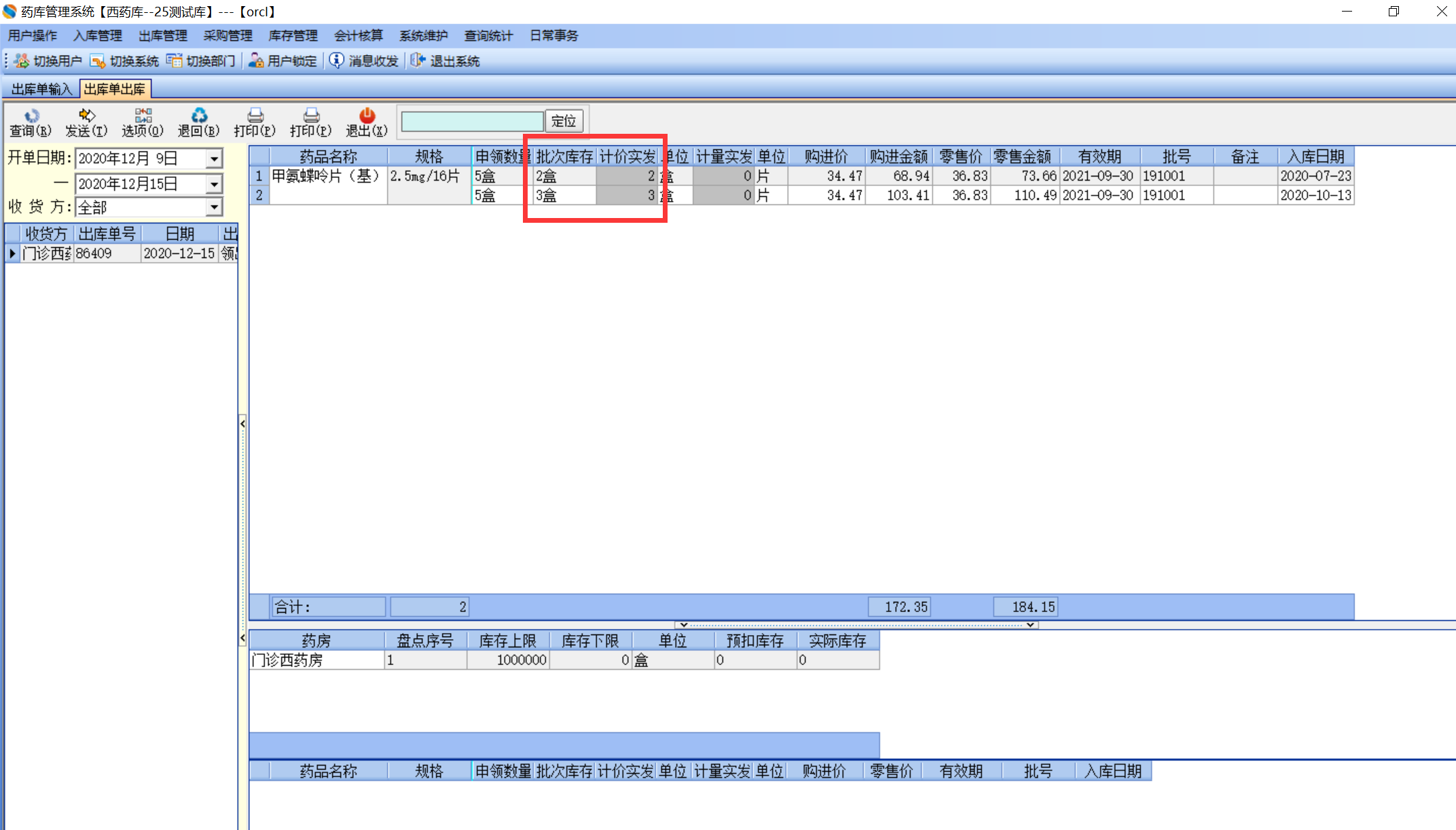Collapse left panel with splitter arrow
Image resolution: width=1456 pixels, height=830 pixels.
[242, 424]
